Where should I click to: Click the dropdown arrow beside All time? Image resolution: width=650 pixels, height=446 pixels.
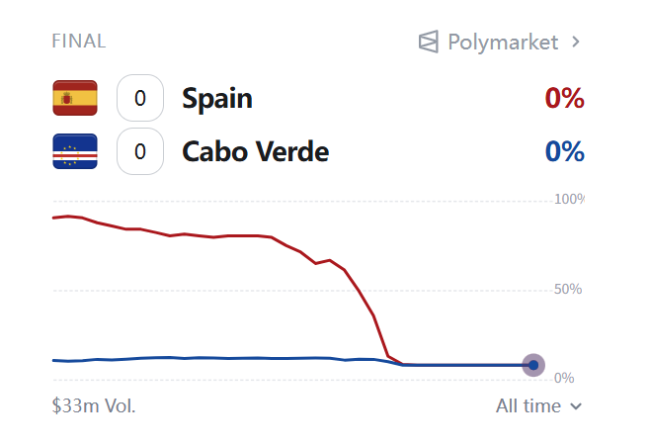(576, 407)
